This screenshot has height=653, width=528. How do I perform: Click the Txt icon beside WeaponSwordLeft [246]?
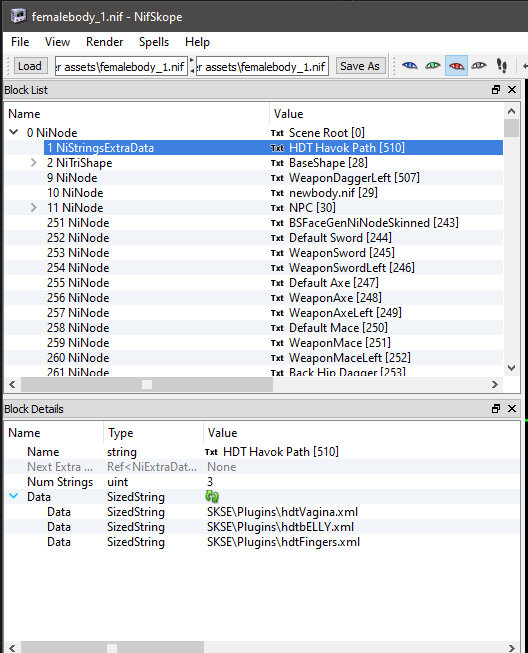[x=277, y=268]
